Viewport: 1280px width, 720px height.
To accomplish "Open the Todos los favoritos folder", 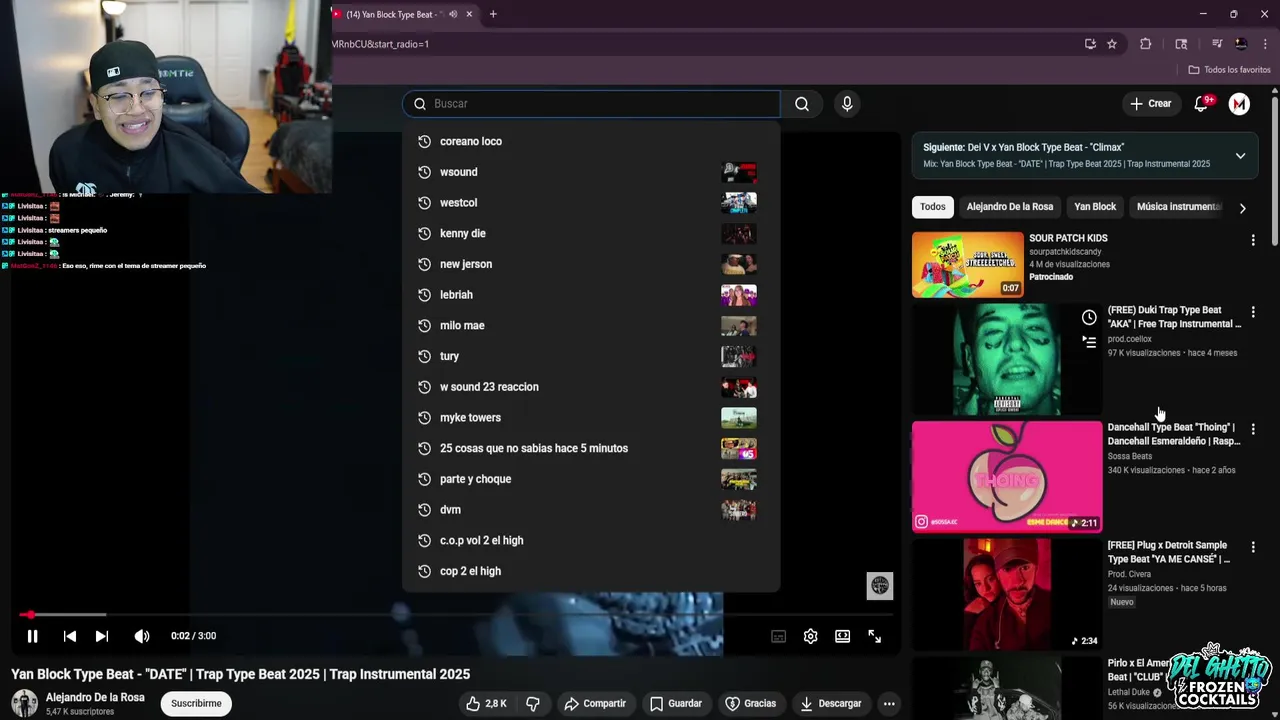I will (x=1229, y=70).
